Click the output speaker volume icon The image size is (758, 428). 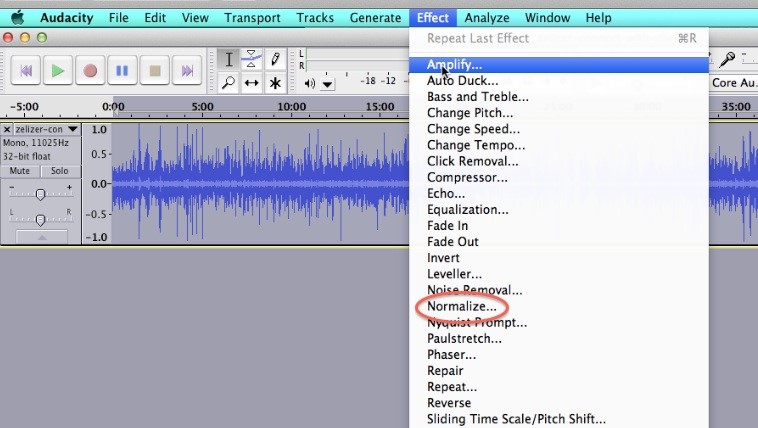click(309, 84)
